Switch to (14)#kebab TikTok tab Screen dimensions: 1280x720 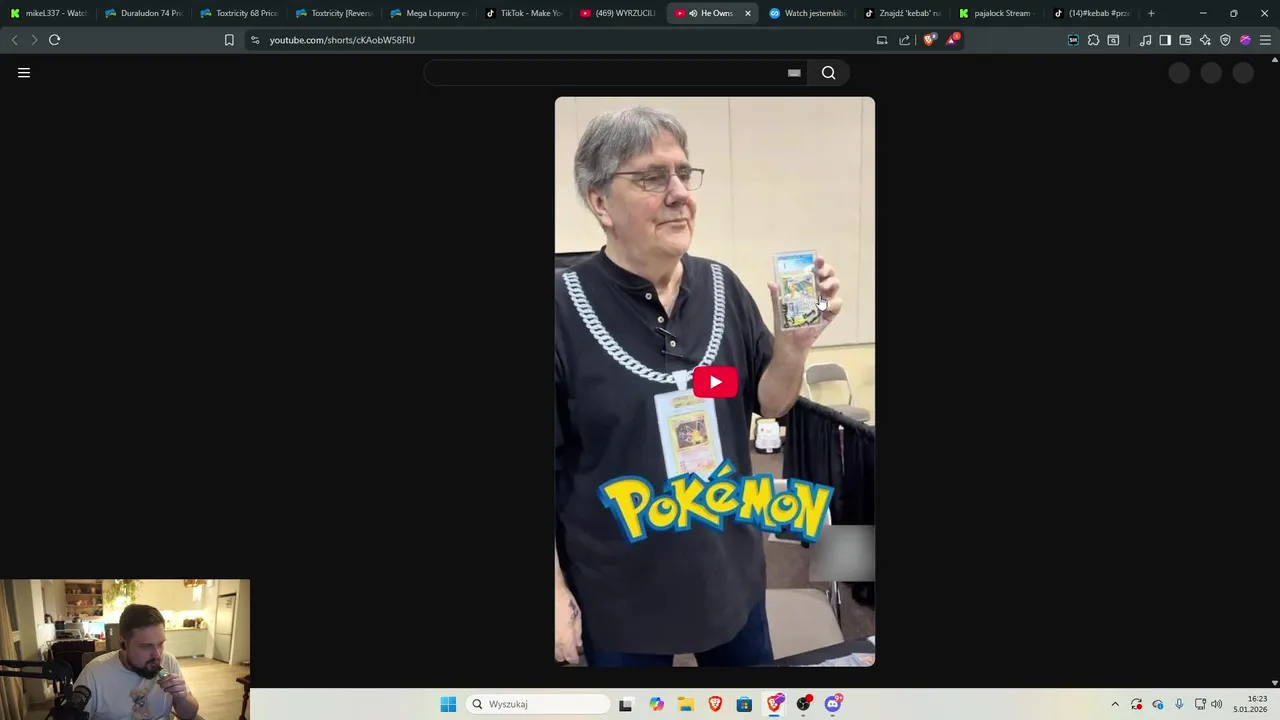coord(1093,13)
